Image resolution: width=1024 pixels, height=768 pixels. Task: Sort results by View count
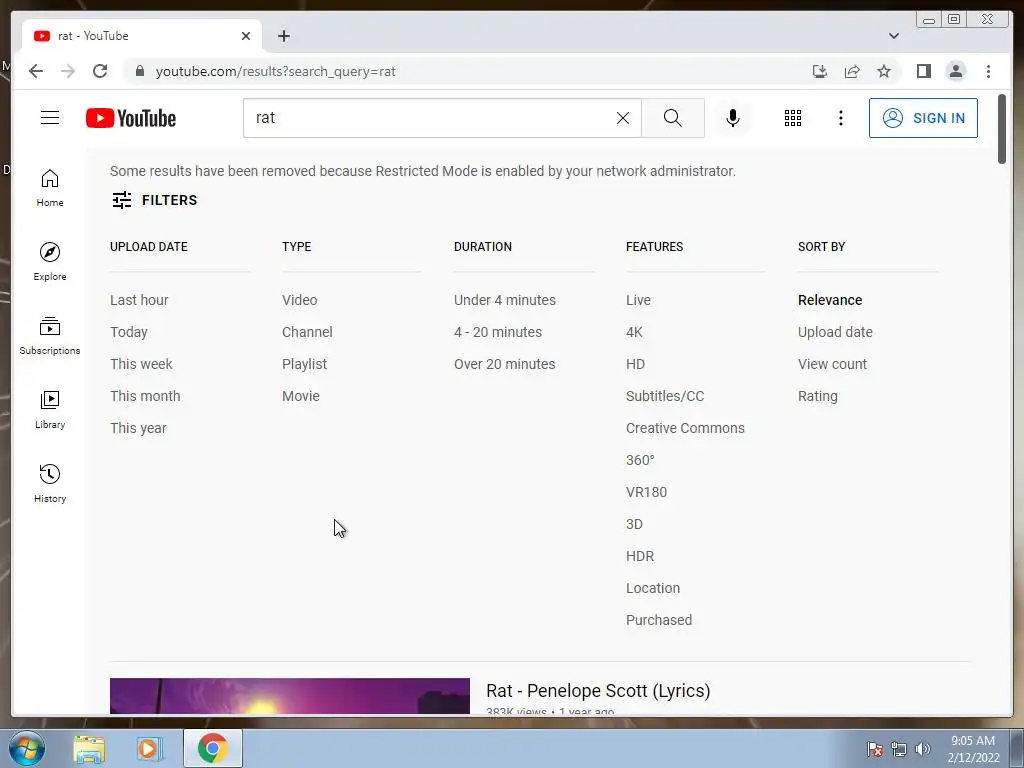[833, 364]
